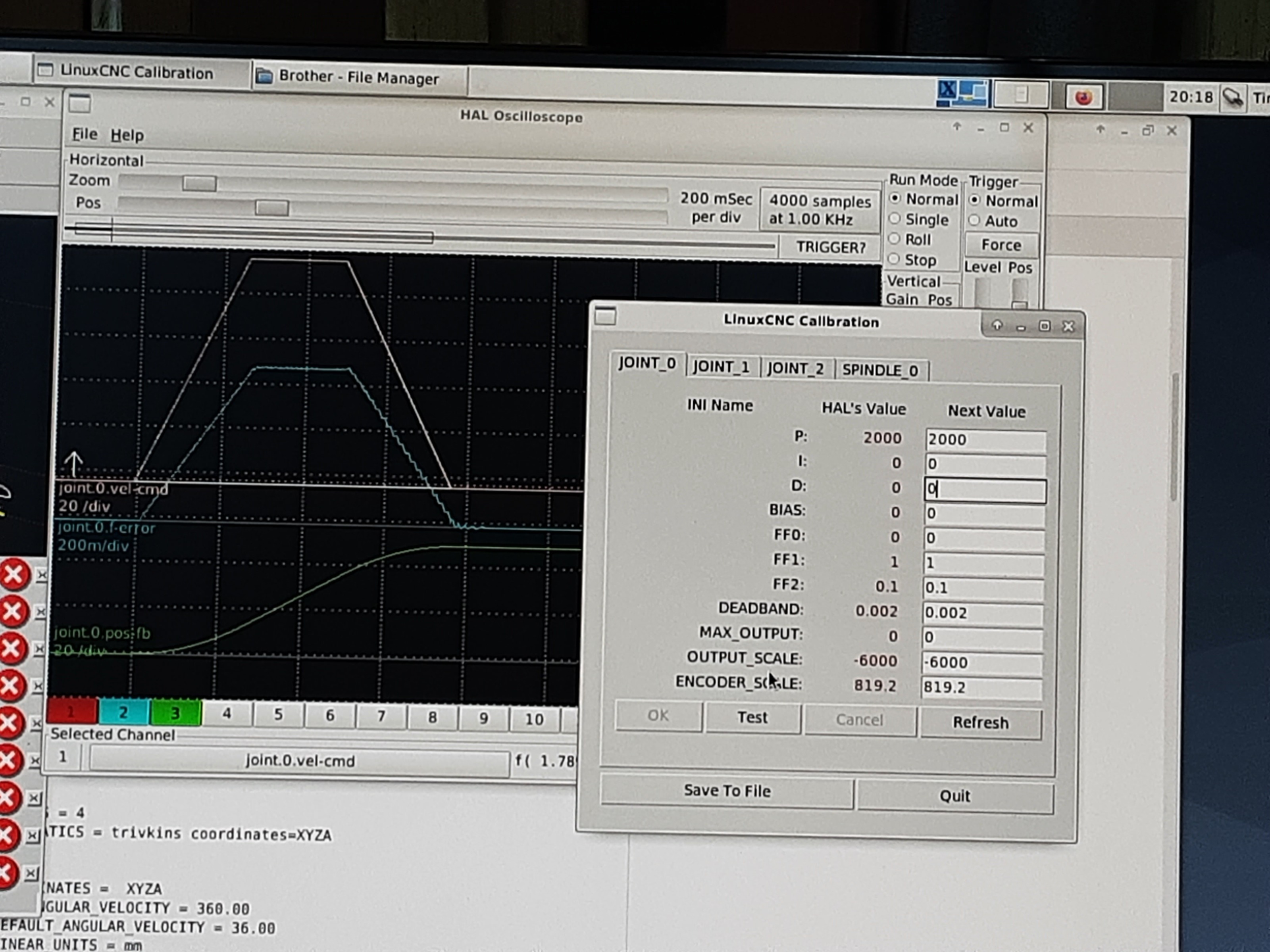This screenshot has height=952, width=1270.
Task: Open the Help menu in HAL Oscilloscope
Action: tap(127, 135)
